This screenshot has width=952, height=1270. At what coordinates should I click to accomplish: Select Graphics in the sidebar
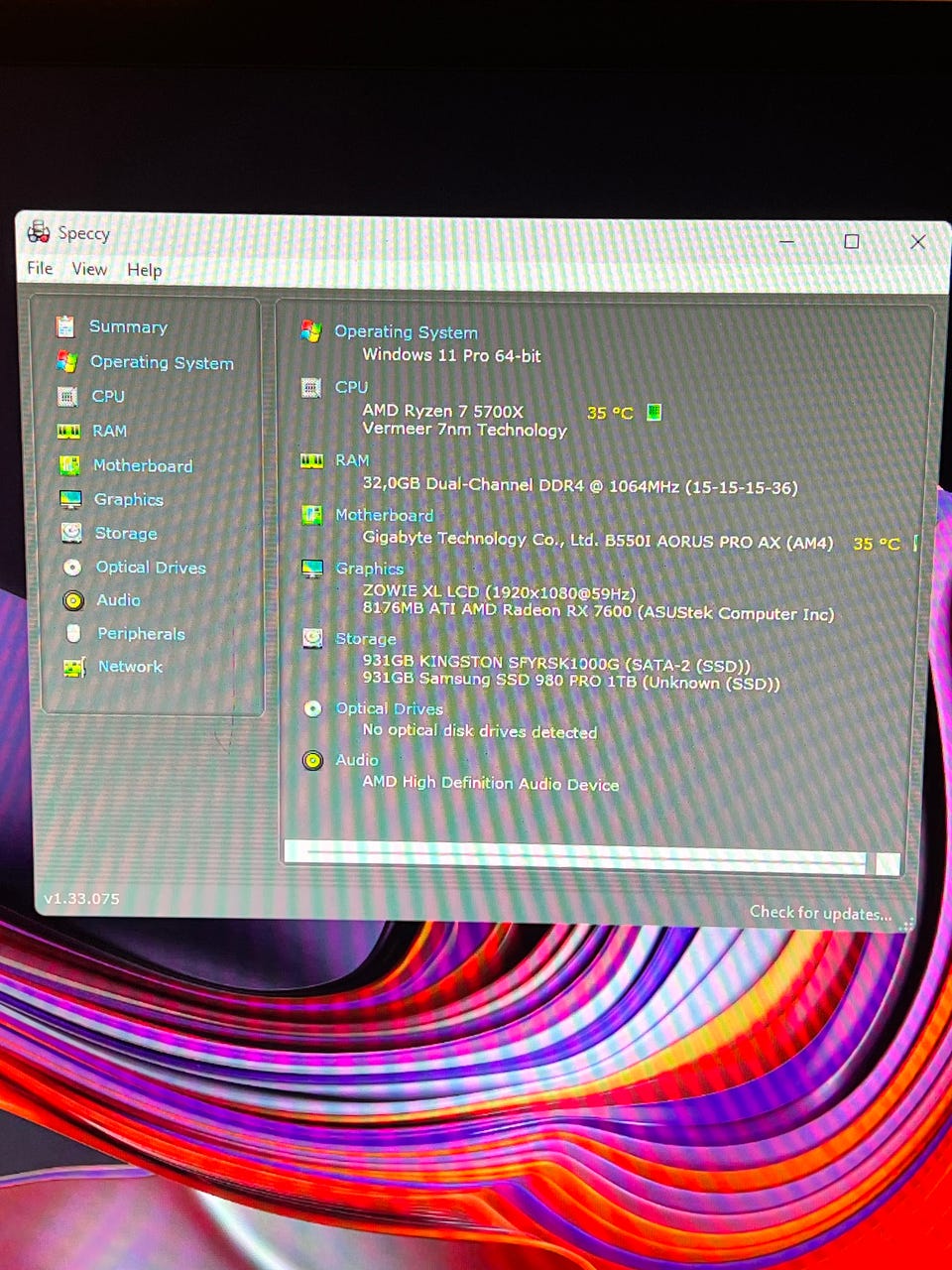(x=128, y=499)
